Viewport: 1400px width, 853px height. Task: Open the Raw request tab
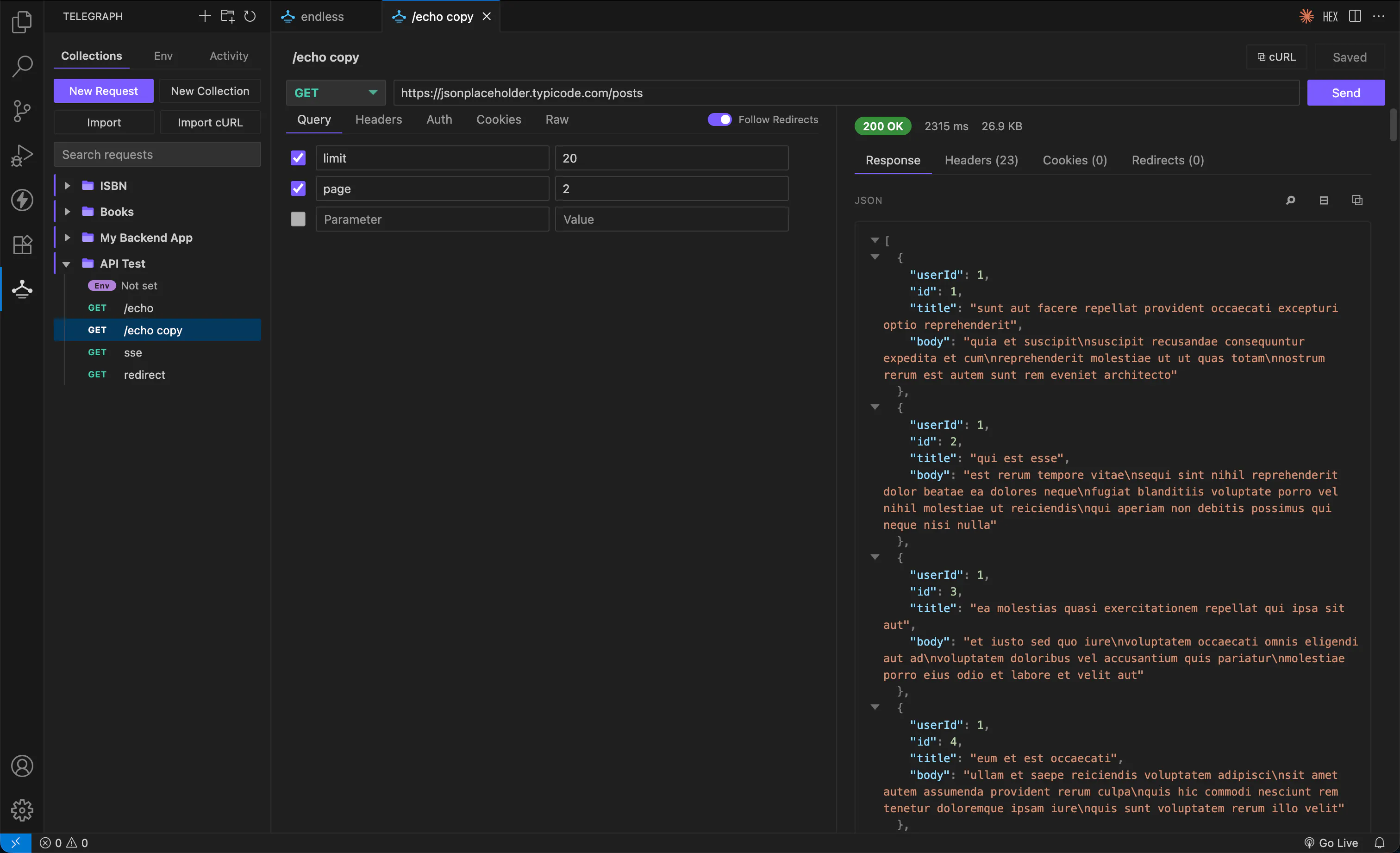click(x=557, y=119)
